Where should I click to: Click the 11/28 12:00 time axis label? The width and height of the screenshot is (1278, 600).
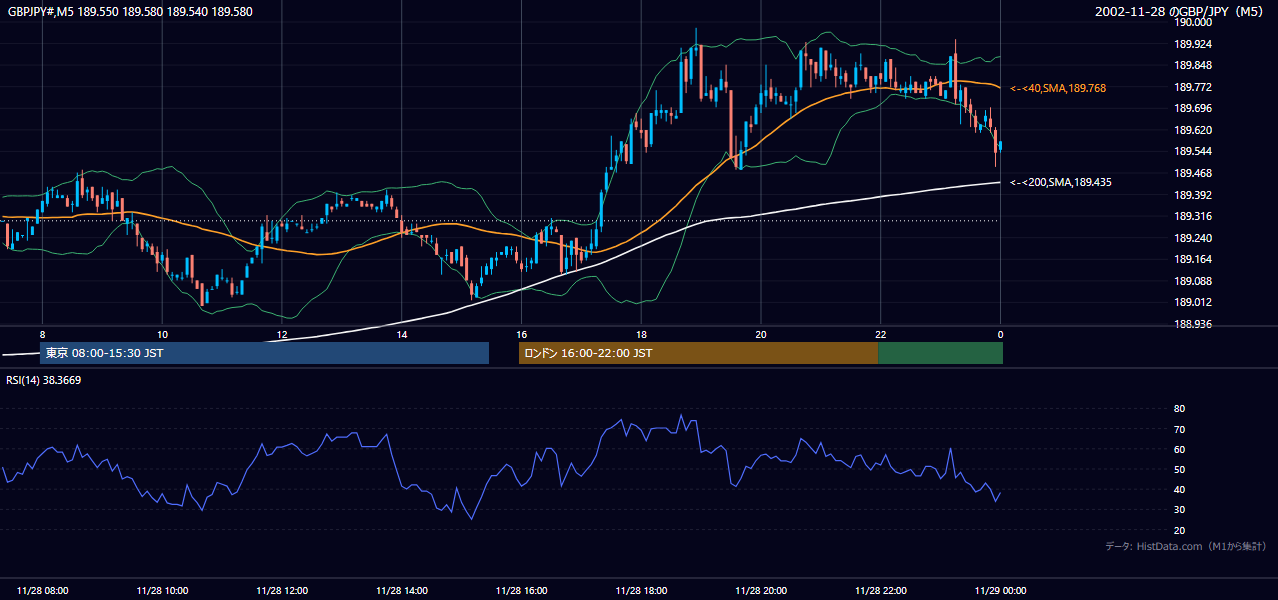click(x=282, y=591)
